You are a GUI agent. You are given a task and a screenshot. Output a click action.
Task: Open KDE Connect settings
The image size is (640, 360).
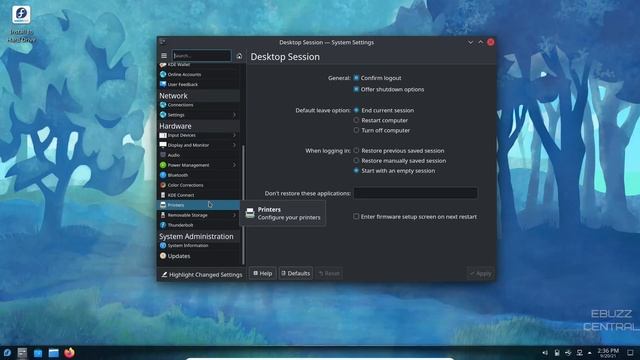199,195
